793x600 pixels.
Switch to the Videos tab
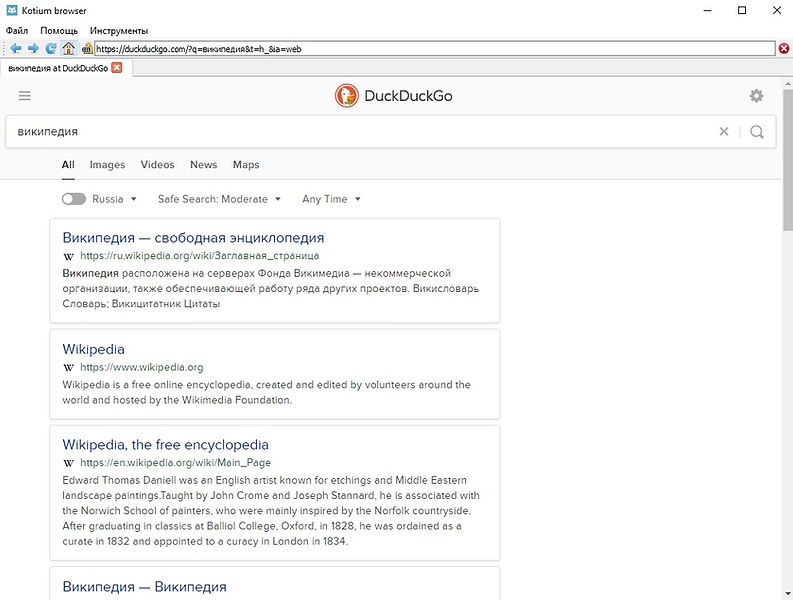click(157, 164)
